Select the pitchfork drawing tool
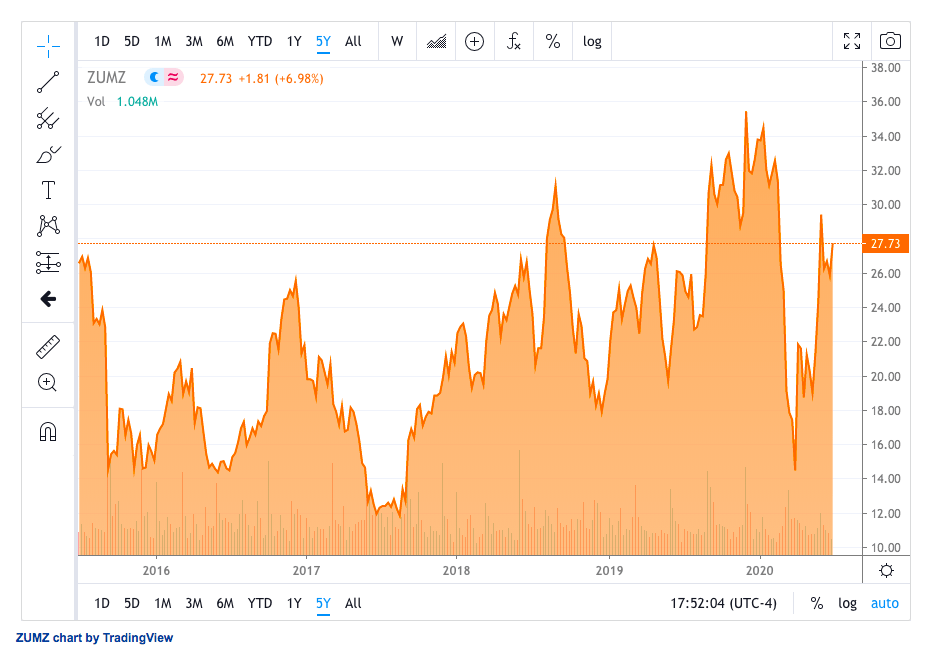928x651 pixels. pos(48,118)
